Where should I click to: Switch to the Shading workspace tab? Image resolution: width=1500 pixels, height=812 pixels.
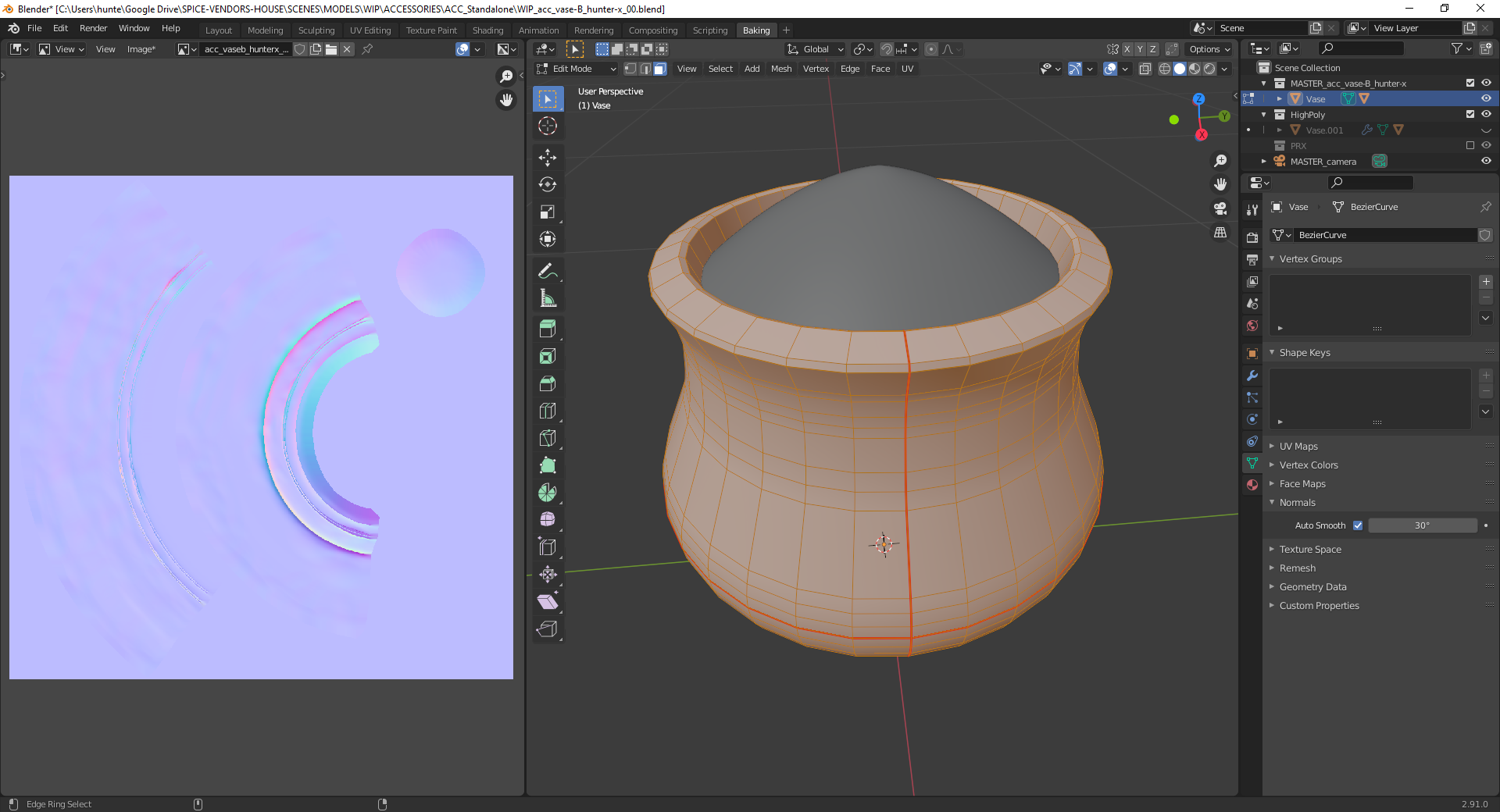pos(487,30)
